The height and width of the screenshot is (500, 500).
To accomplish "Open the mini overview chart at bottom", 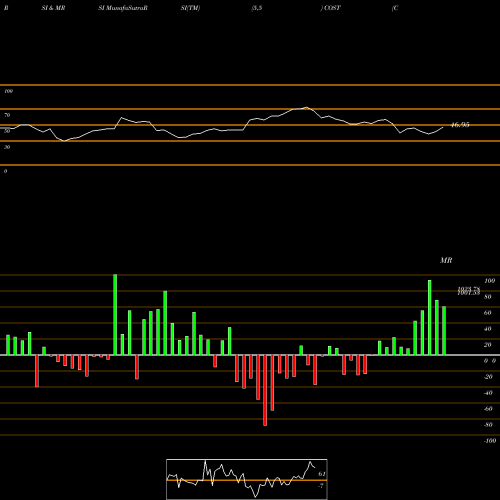I will click(247, 479).
